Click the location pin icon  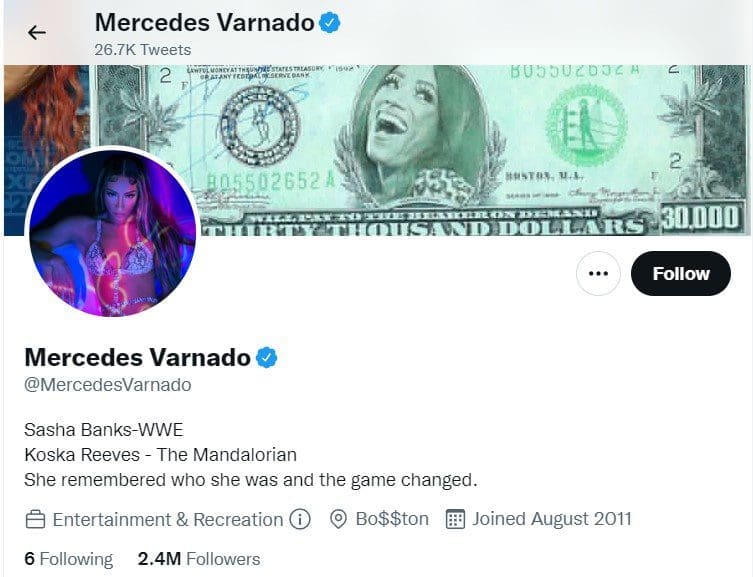coord(339,519)
